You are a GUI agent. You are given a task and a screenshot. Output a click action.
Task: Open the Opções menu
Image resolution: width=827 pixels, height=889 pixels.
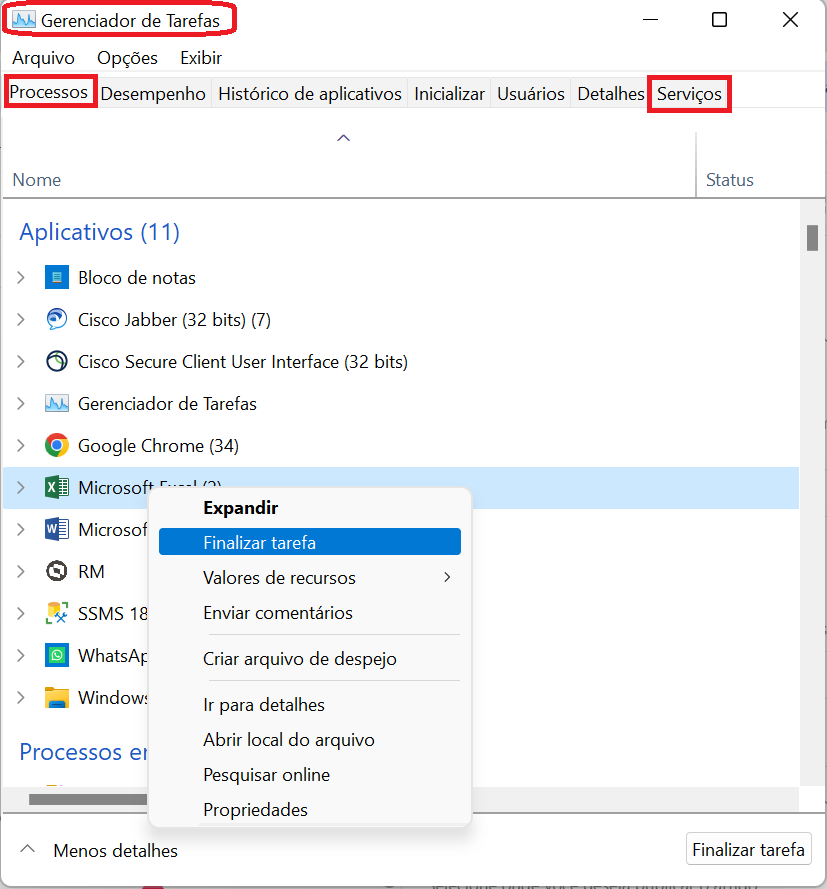(128, 58)
